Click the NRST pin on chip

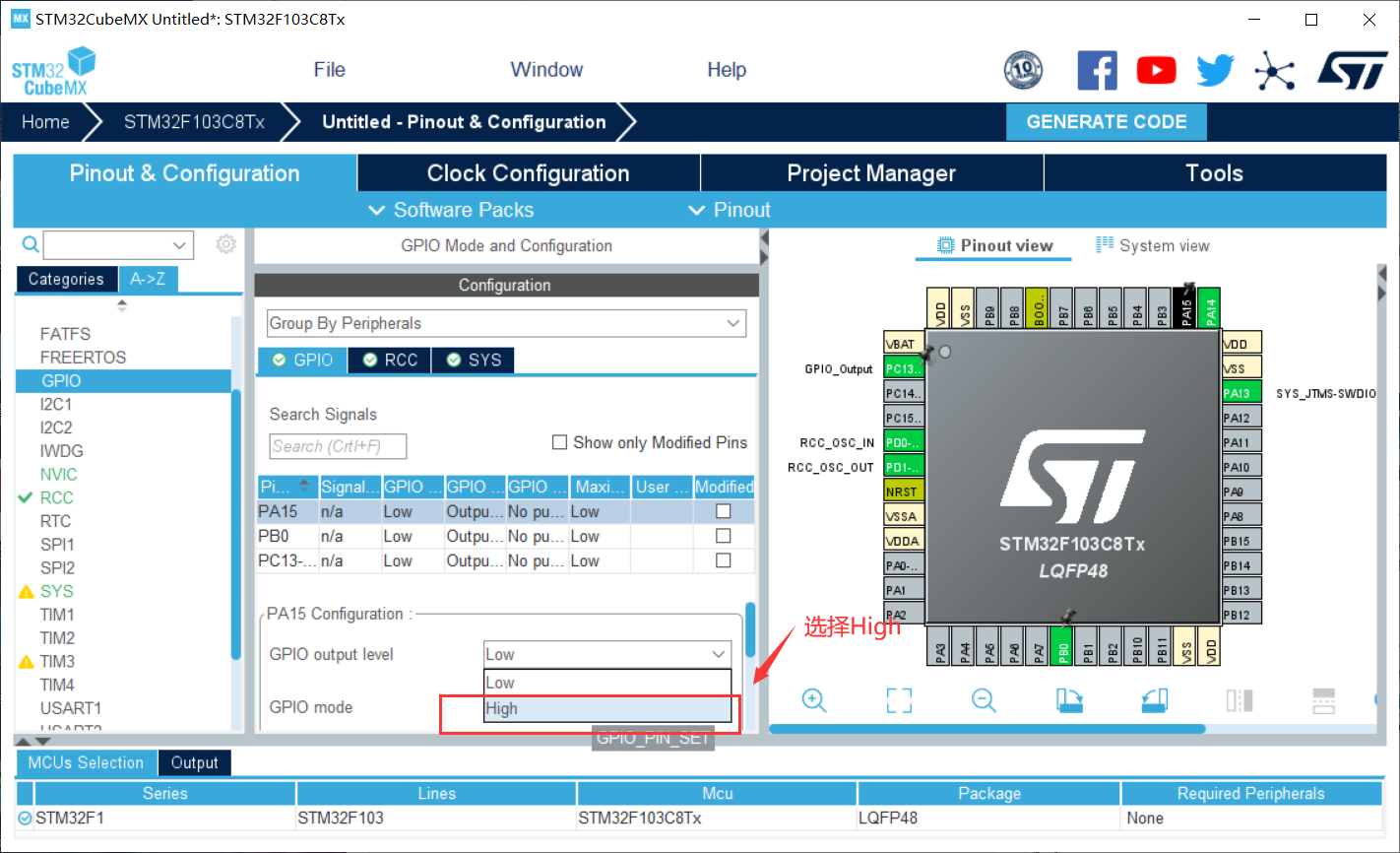point(904,492)
